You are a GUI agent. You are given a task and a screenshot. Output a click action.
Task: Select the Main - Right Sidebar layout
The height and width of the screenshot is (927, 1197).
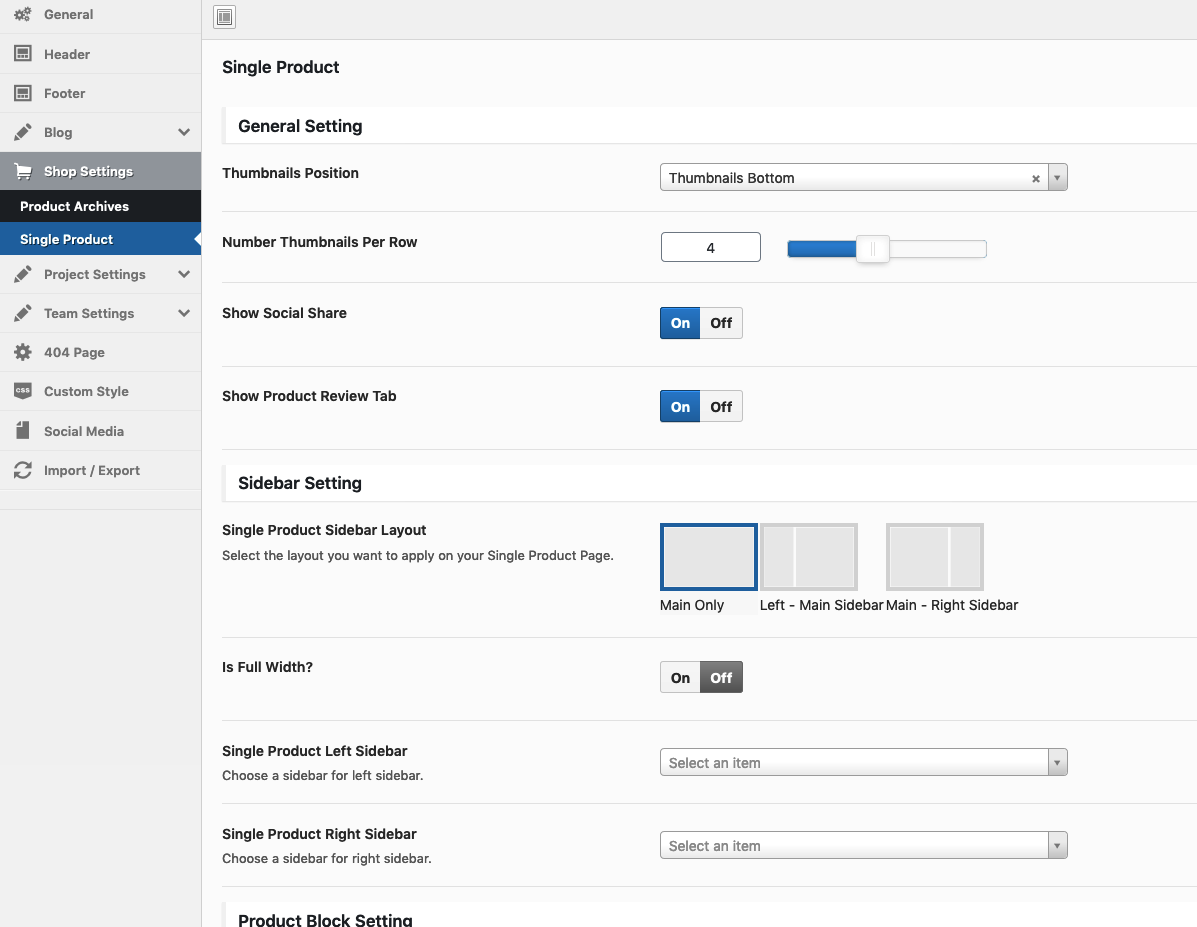[935, 557]
